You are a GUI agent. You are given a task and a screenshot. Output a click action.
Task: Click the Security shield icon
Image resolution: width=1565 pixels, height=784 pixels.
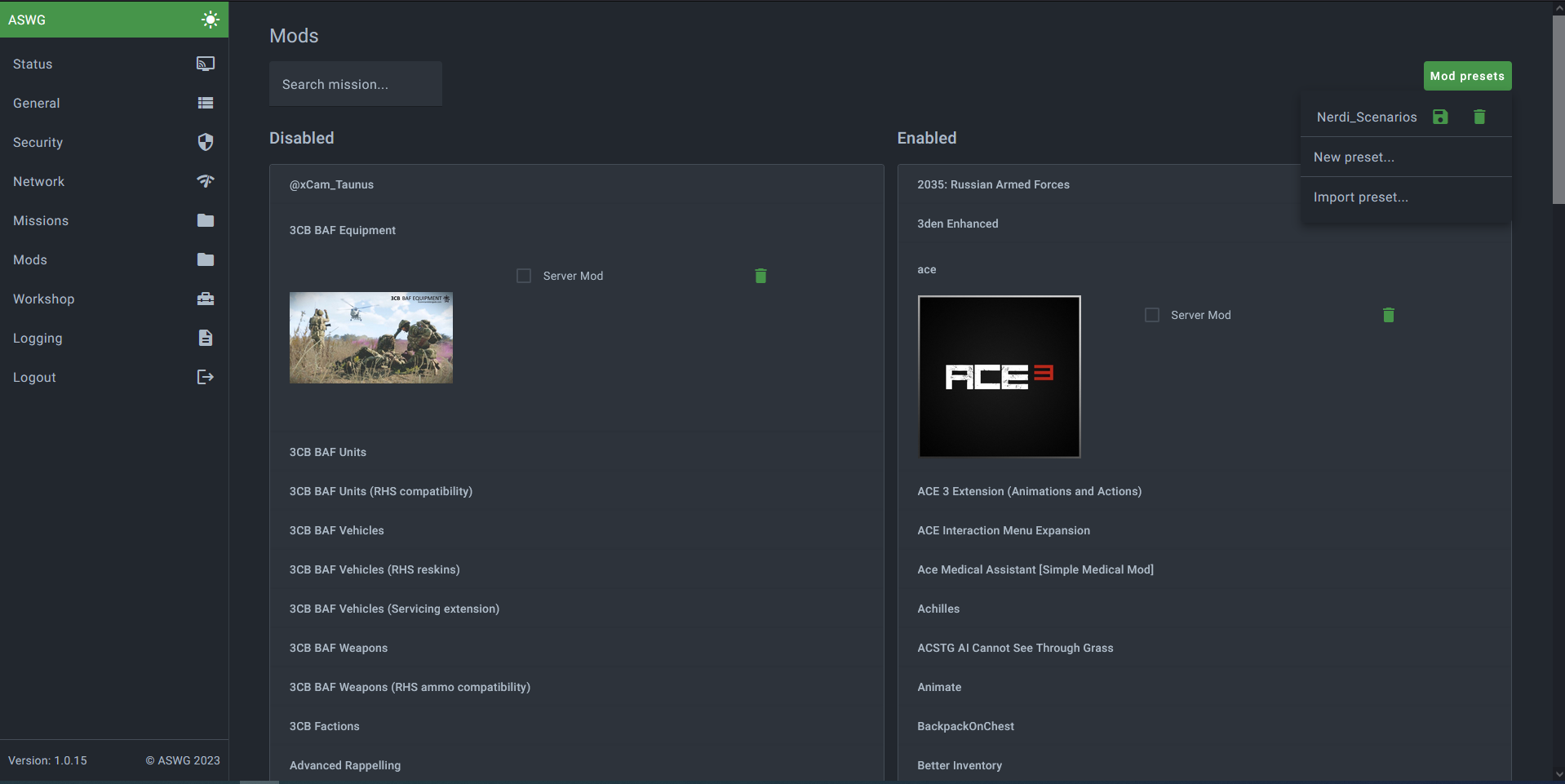(x=206, y=142)
